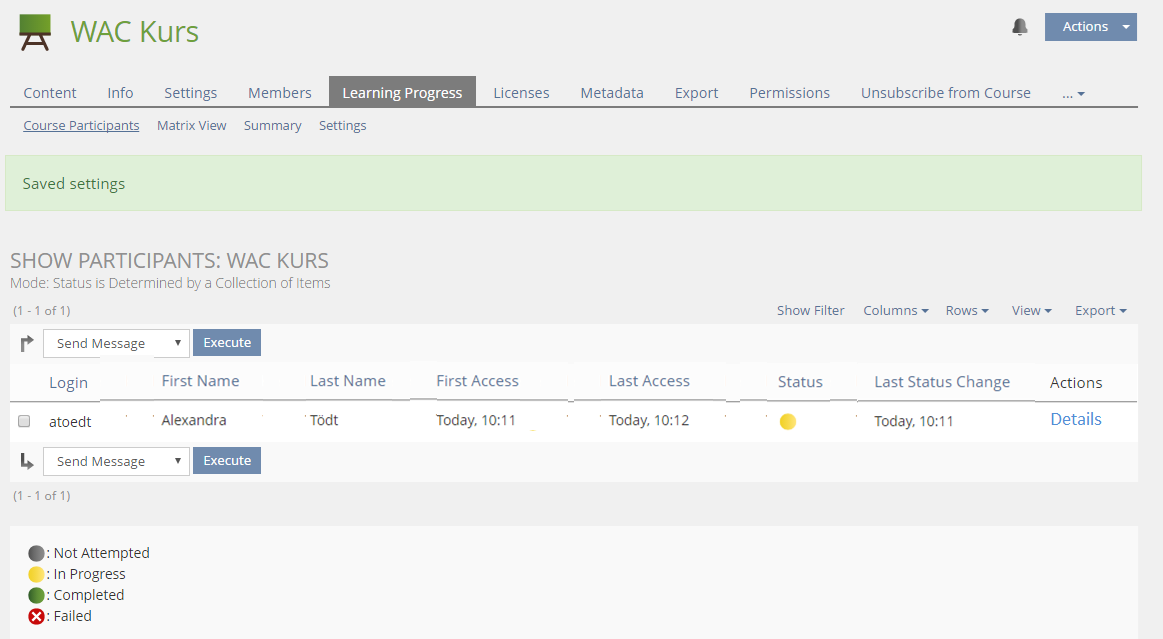Click the yellow In Progress legend icon
The width and height of the screenshot is (1163, 639).
(x=37, y=574)
